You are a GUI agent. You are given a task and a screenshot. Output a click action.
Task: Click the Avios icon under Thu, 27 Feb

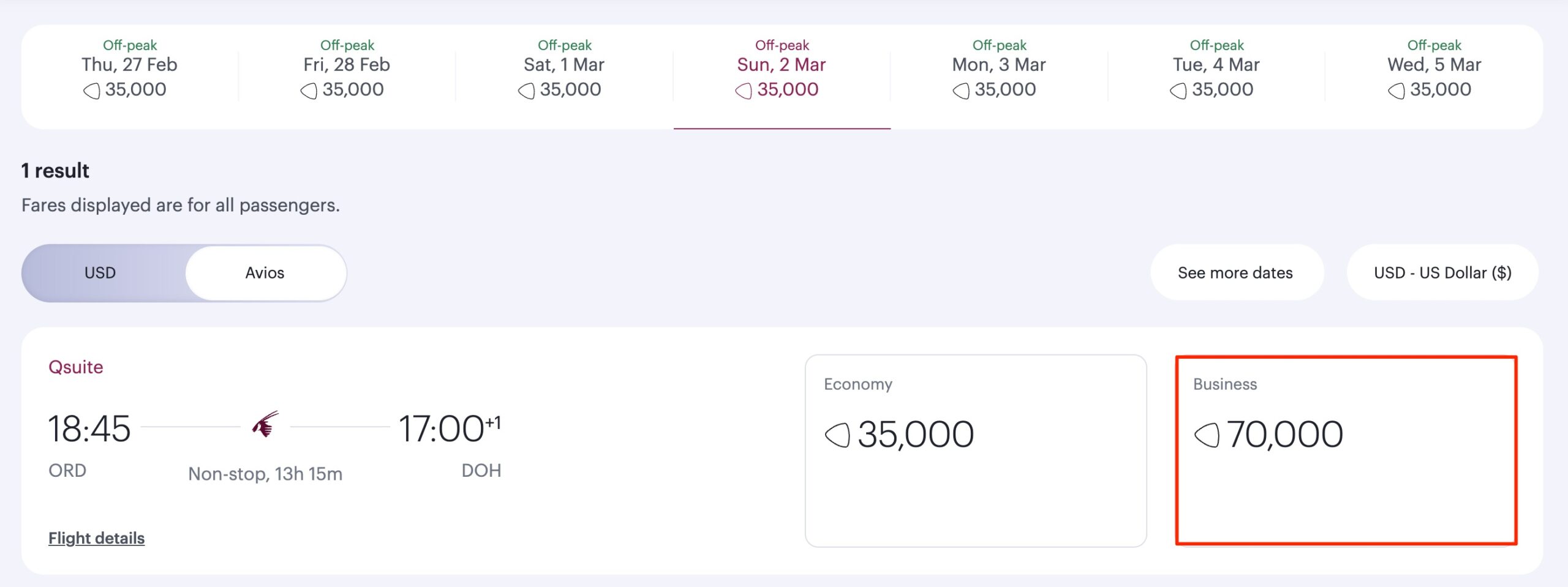click(x=91, y=91)
